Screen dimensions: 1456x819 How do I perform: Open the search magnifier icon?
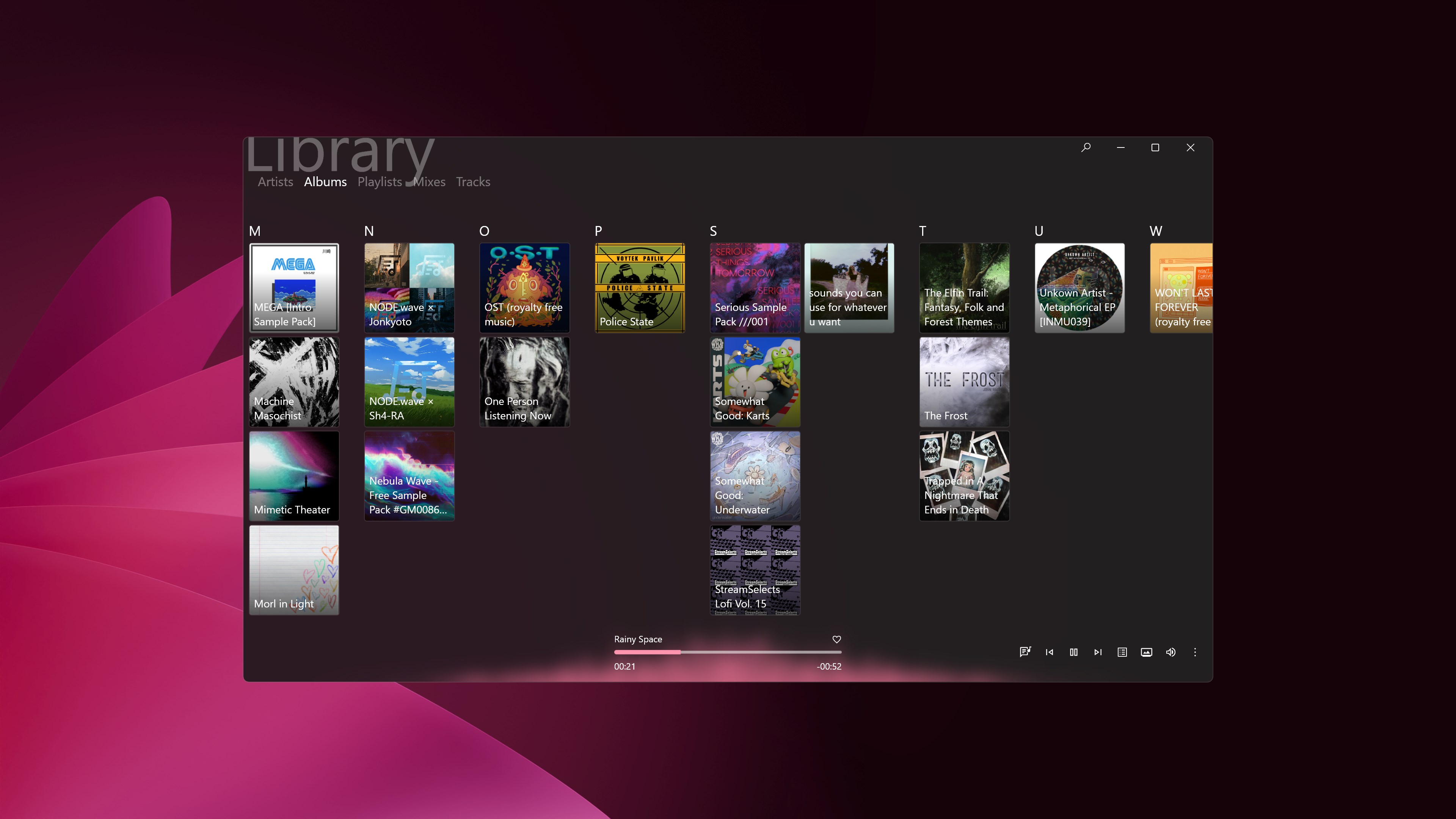tap(1086, 147)
